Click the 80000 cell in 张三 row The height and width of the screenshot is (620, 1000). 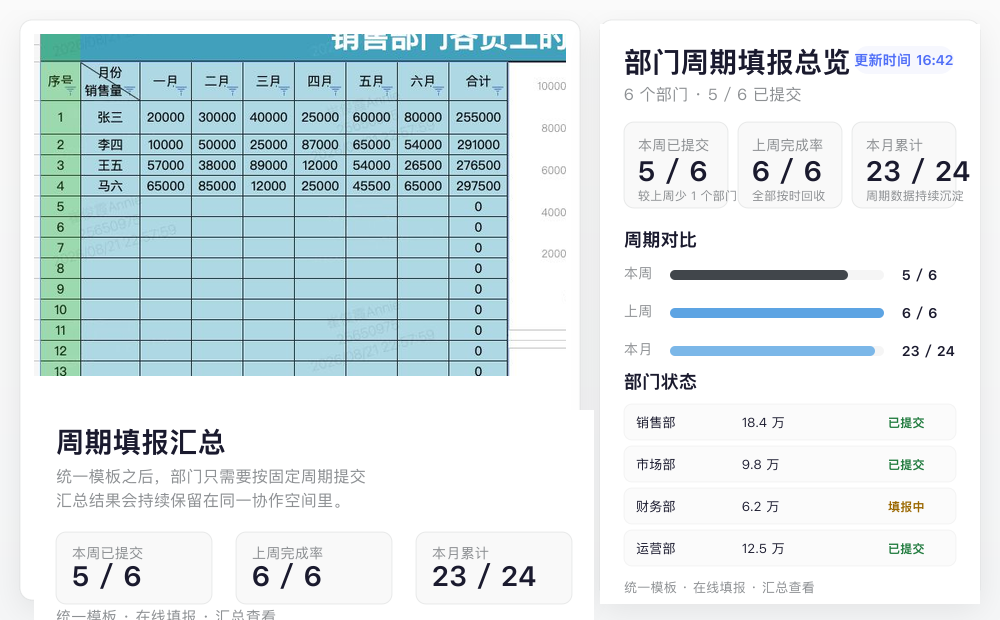[423, 117]
